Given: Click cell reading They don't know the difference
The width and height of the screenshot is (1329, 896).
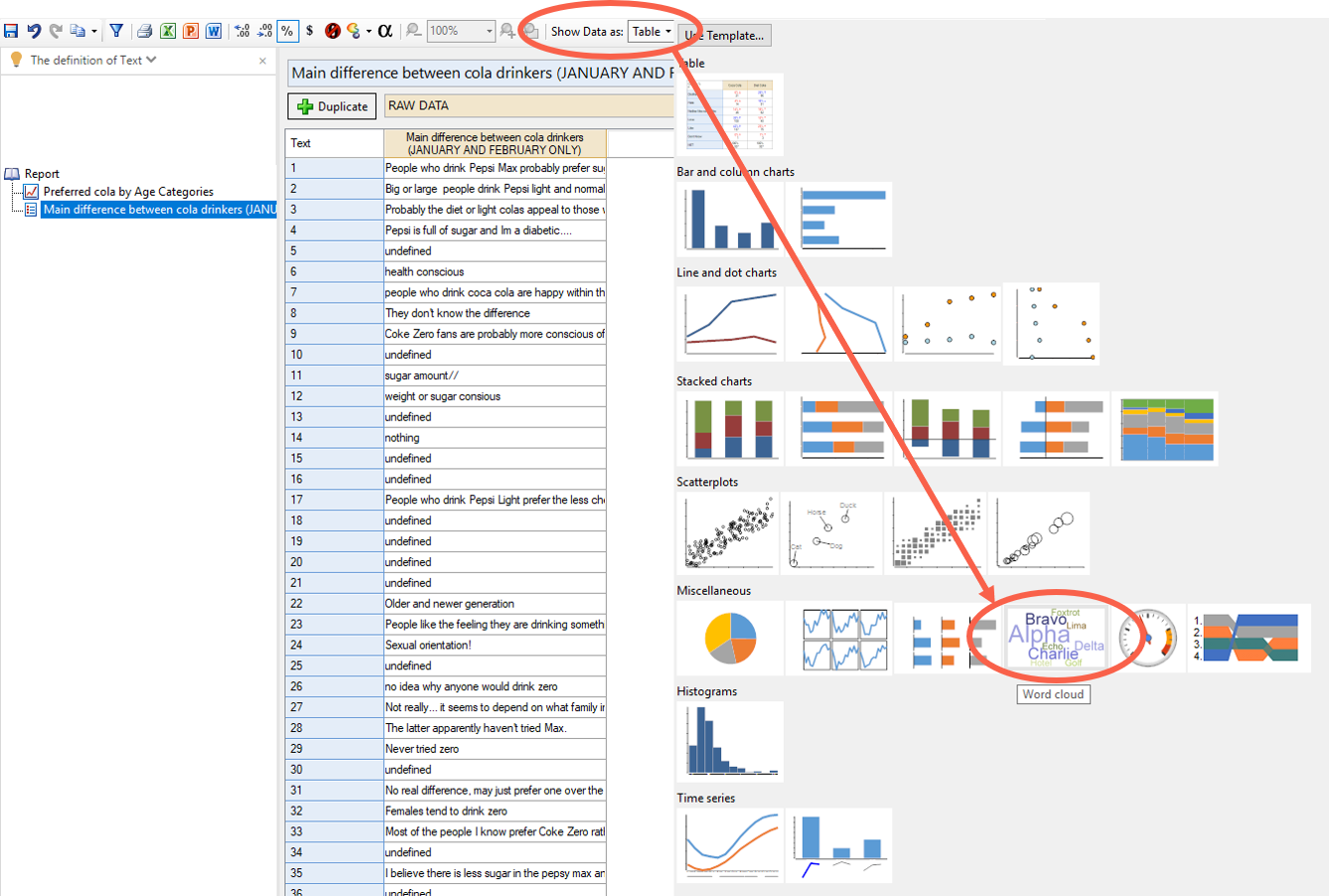Looking at the screenshot, I should click(495, 313).
